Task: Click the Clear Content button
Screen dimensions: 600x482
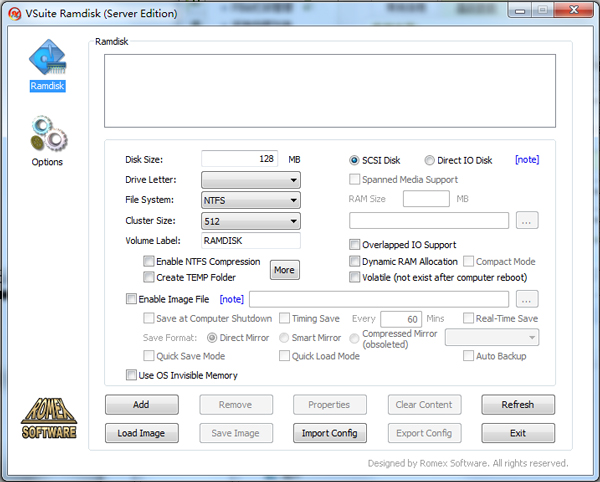Action: [x=424, y=405]
